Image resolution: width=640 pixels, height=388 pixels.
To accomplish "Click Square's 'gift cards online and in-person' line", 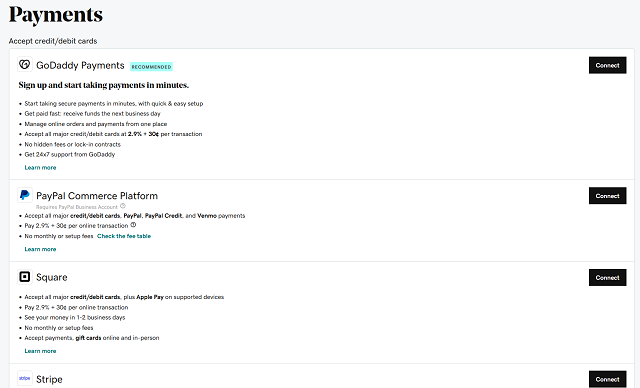I will tap(91, 338).
